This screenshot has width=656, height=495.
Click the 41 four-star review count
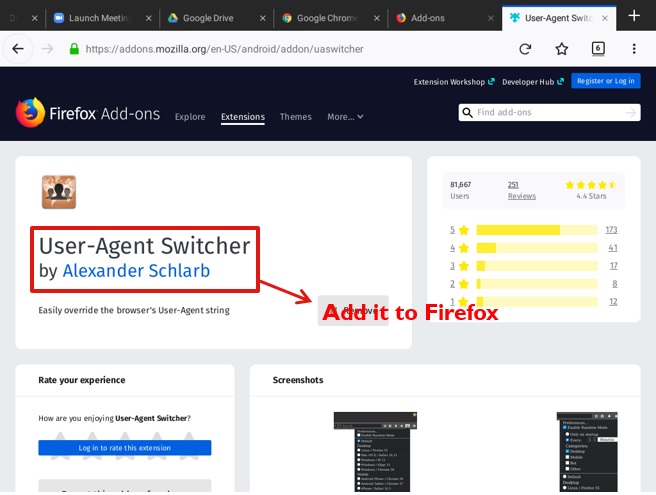[x=613, y=248]
